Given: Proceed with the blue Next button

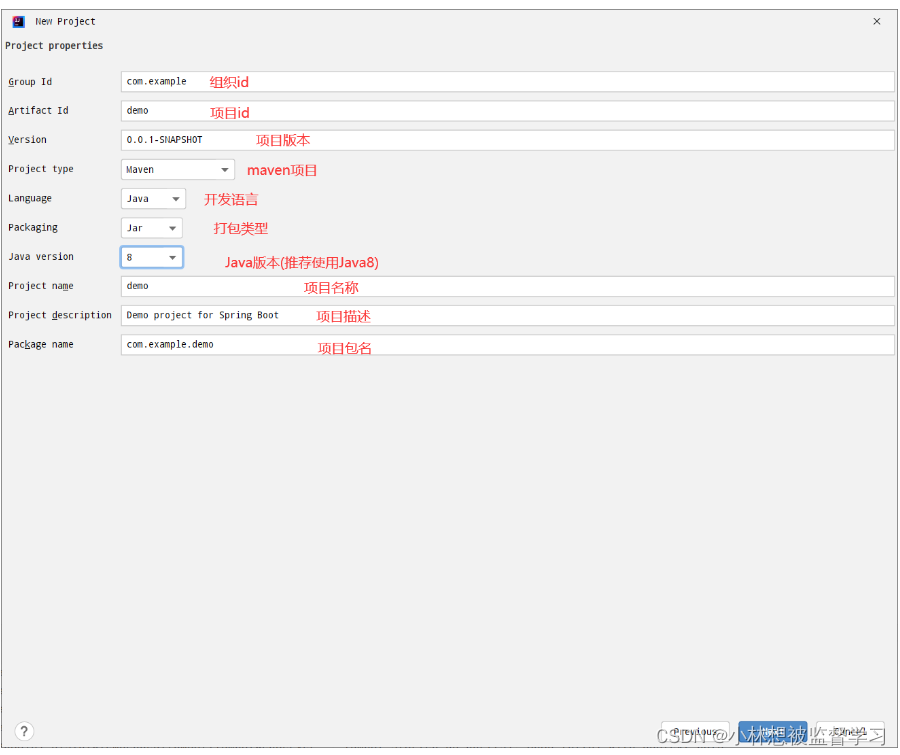Looking at the screenshot, I should pyautogui.click(x=773, y=732).
